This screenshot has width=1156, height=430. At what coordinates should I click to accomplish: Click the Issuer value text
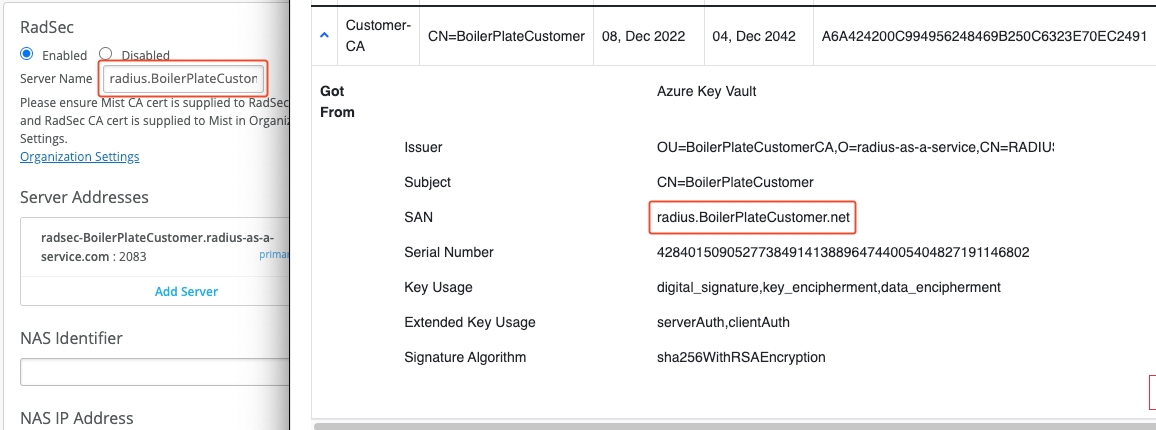[855, 147]
